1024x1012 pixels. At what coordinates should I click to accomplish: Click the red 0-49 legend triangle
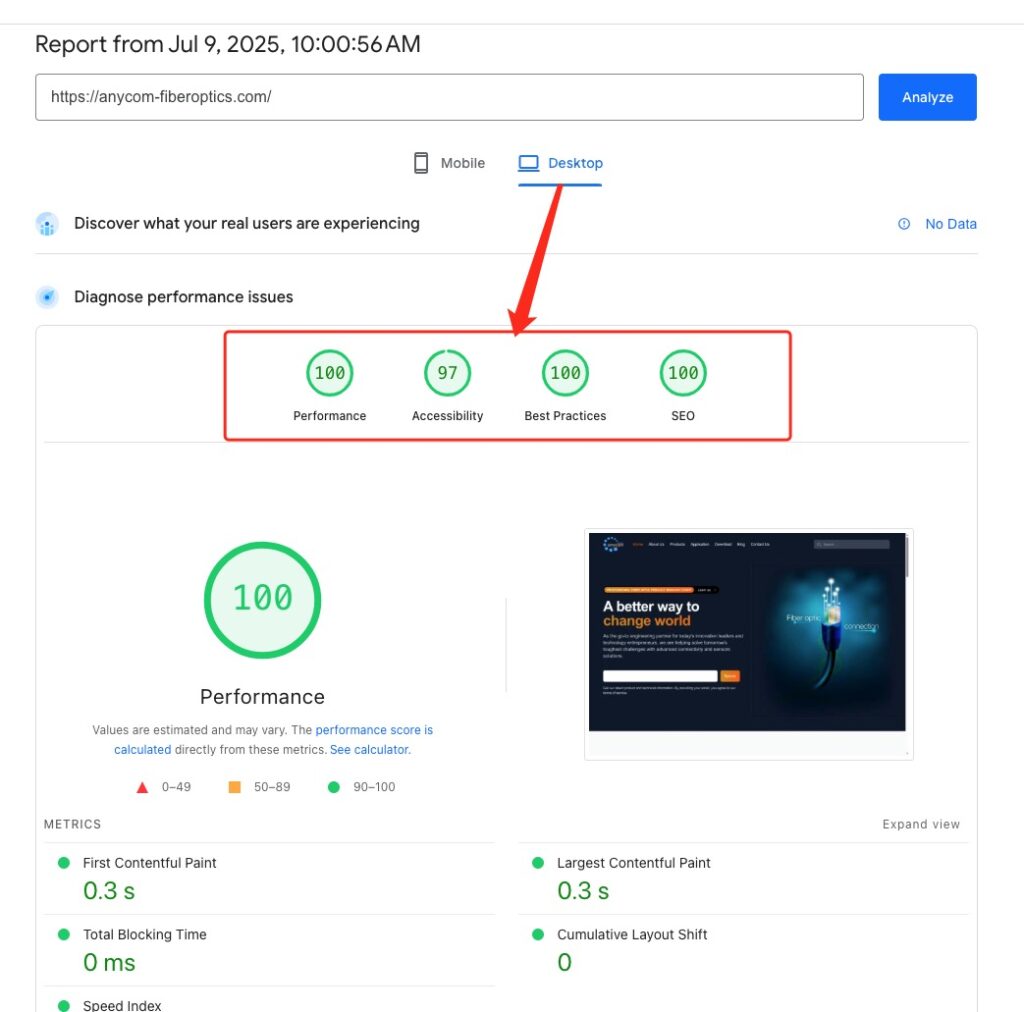pyautogui.click(x=143, y=787)
